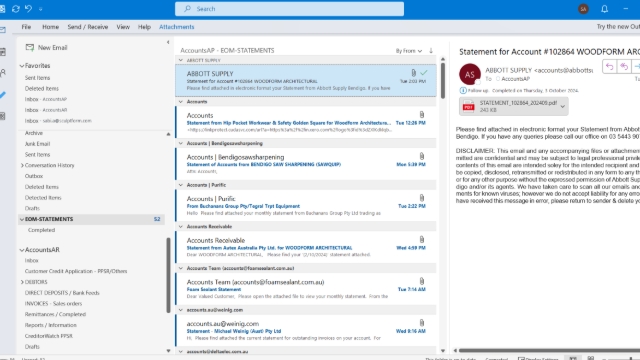The width and height of the screenshot is (640, 360).
Task: Open the notifications bell
Action: pos(604,9)
